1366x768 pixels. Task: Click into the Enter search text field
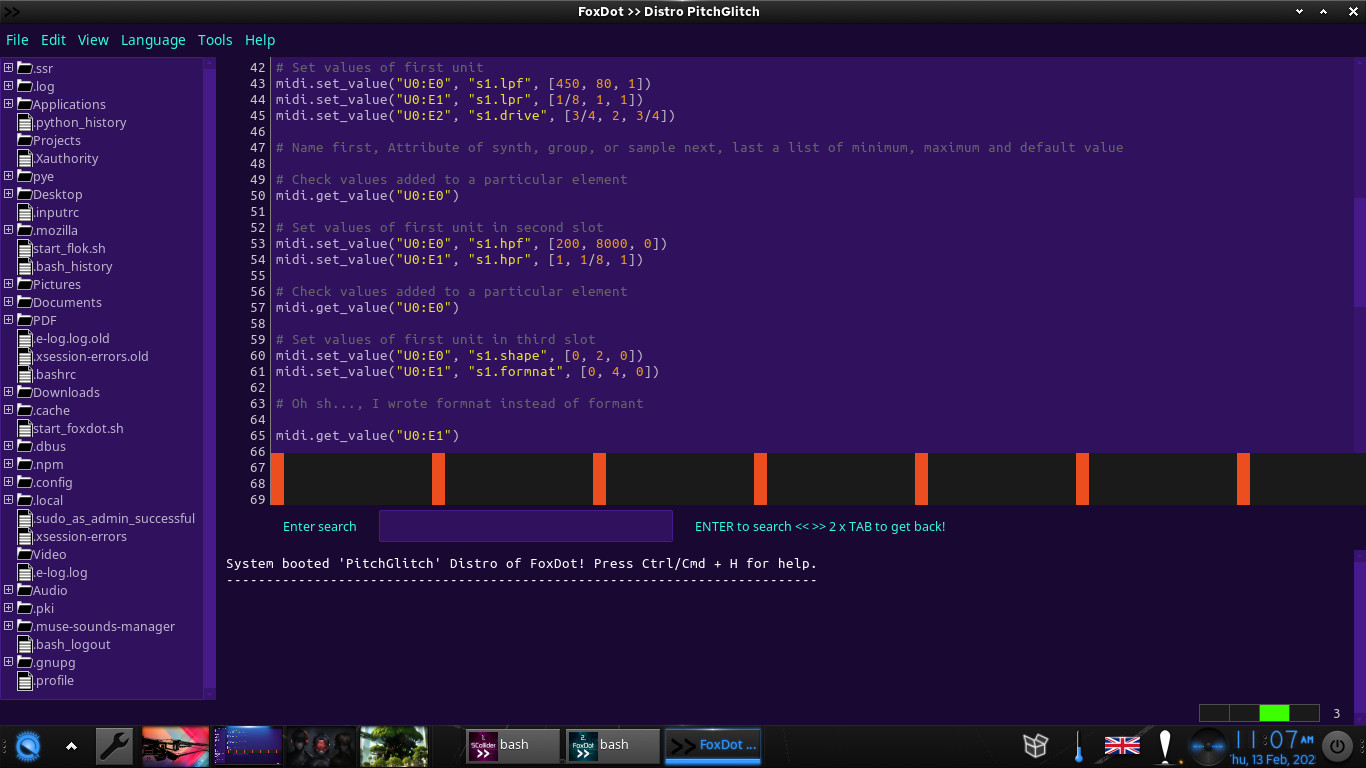[525, 526]
